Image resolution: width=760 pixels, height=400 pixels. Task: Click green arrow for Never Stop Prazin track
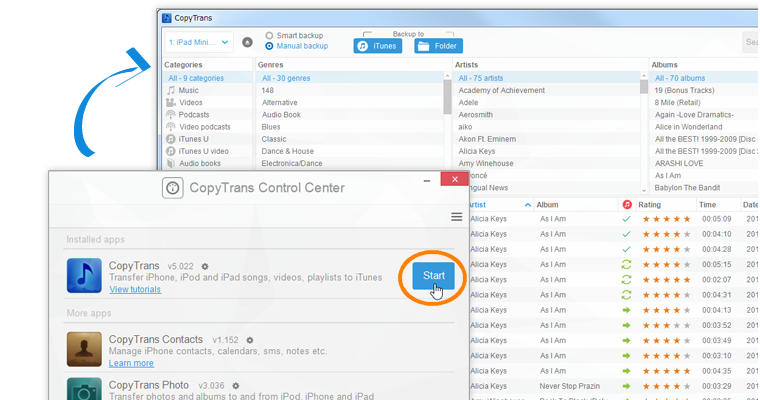626,386
